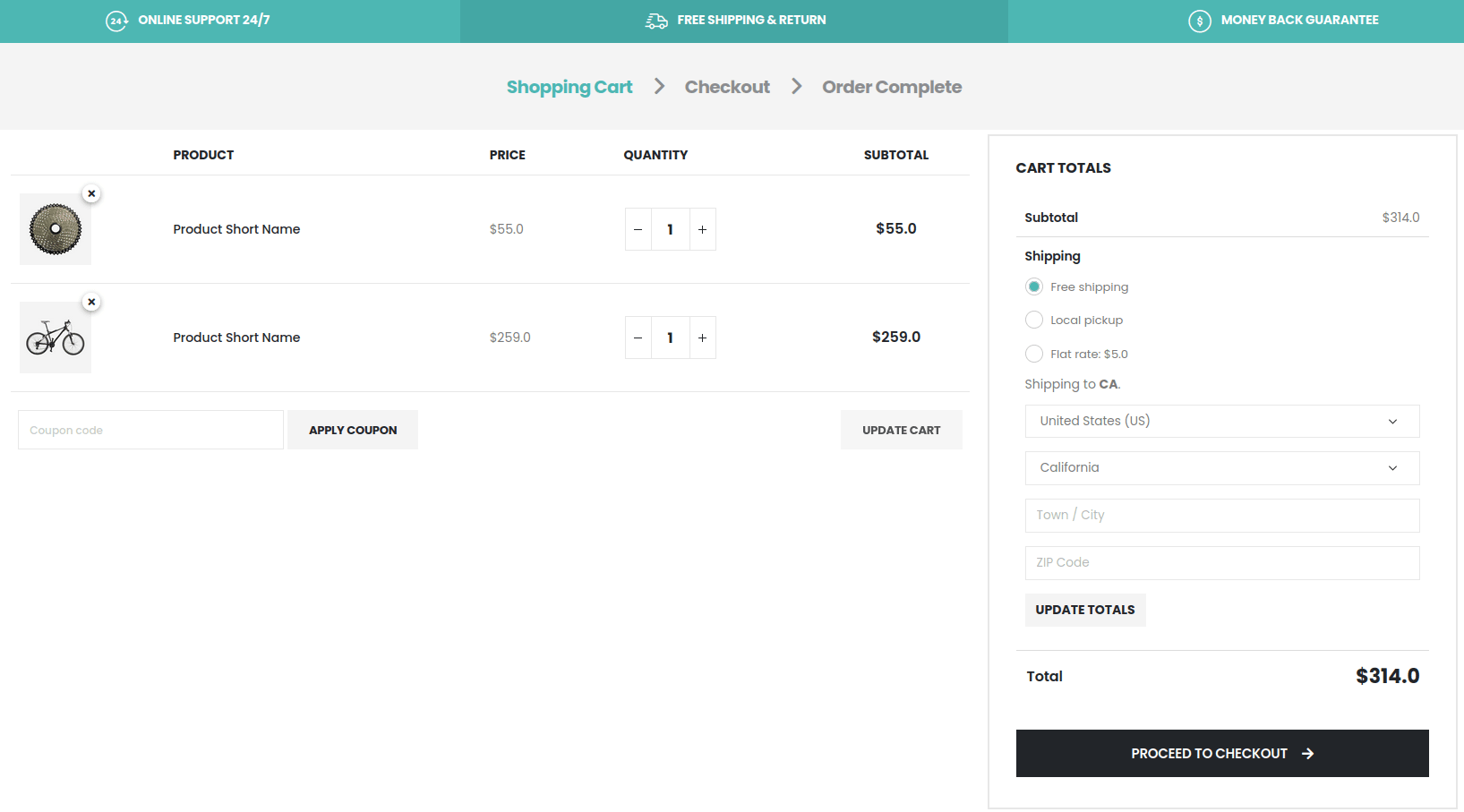Image resolution: width=1464 pixels, height=812 pixels.
Task: Decrease quantity of the $55.0 product
Action: pyautogui.click(x=638, y=230)
